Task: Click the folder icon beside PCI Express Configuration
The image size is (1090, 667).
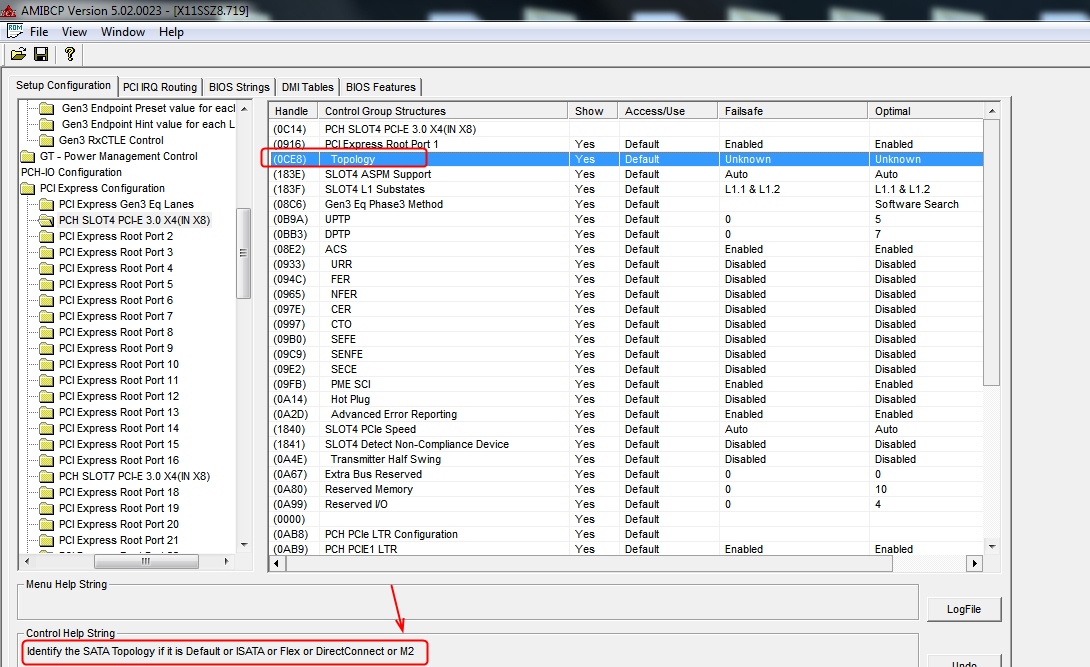Action: point(28,188)
